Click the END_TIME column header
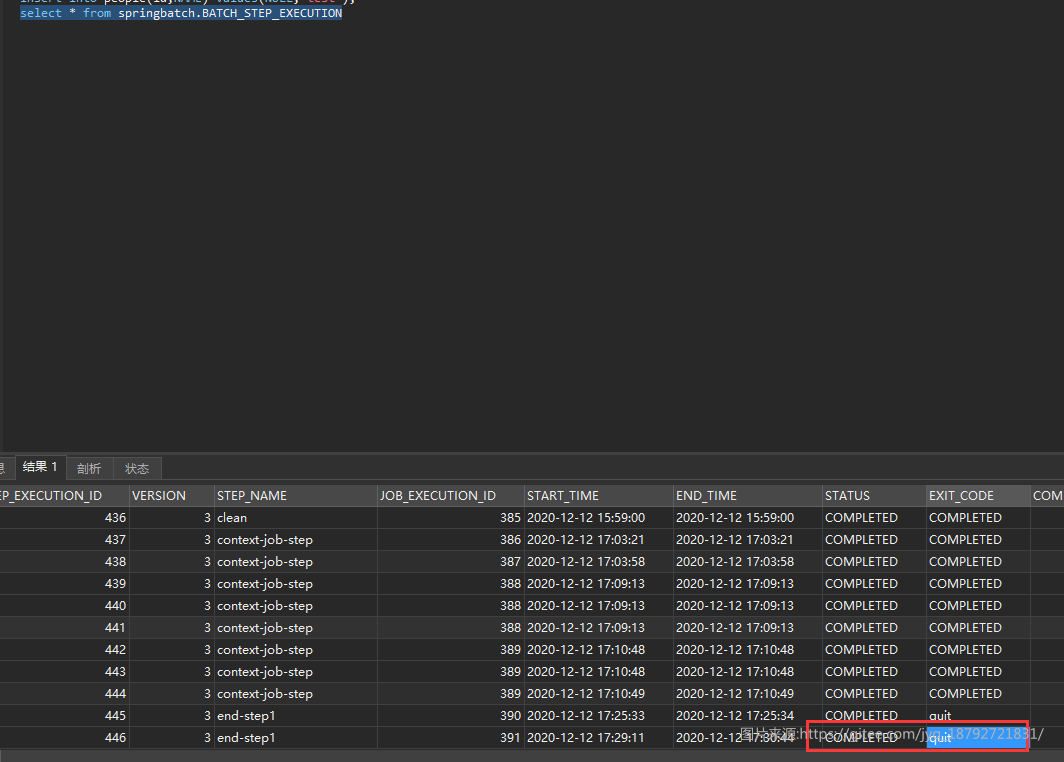Screen dimensions: 1064x762 (x=747, y=496)
